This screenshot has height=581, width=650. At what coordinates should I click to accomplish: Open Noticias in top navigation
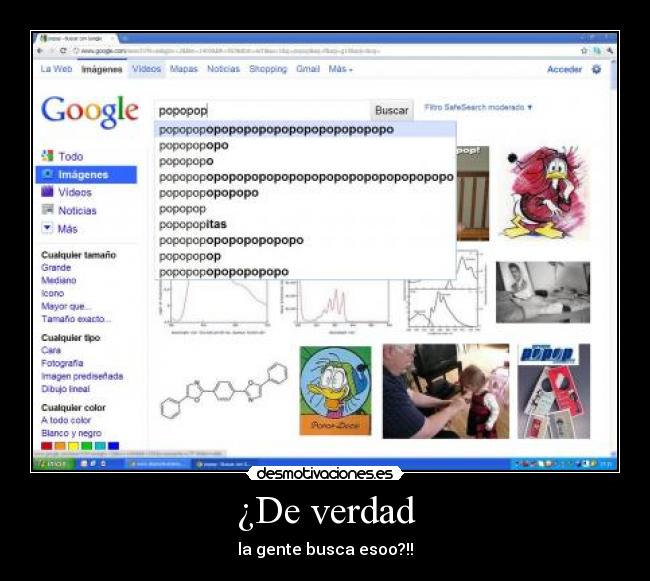223,69
